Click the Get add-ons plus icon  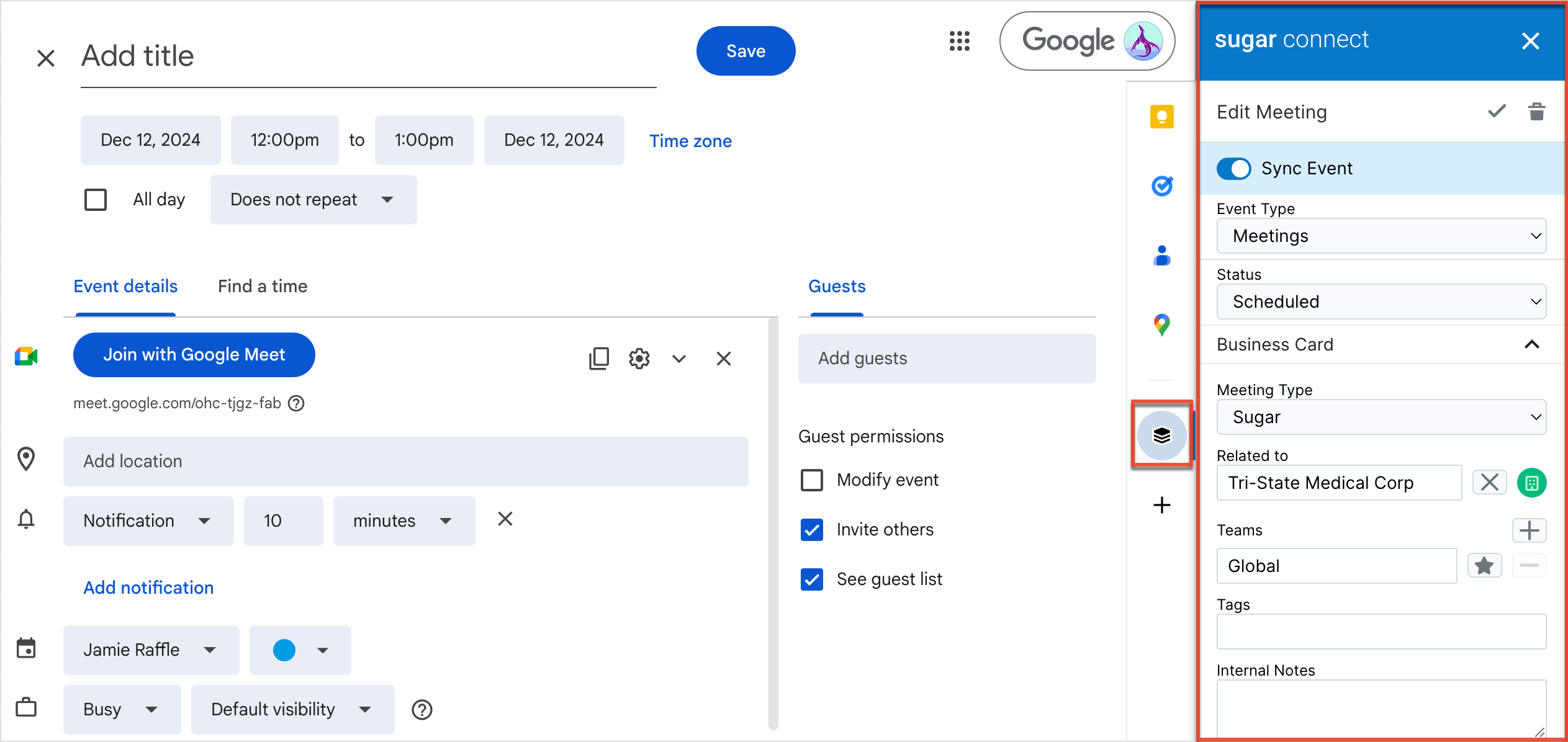(1161, 505)
